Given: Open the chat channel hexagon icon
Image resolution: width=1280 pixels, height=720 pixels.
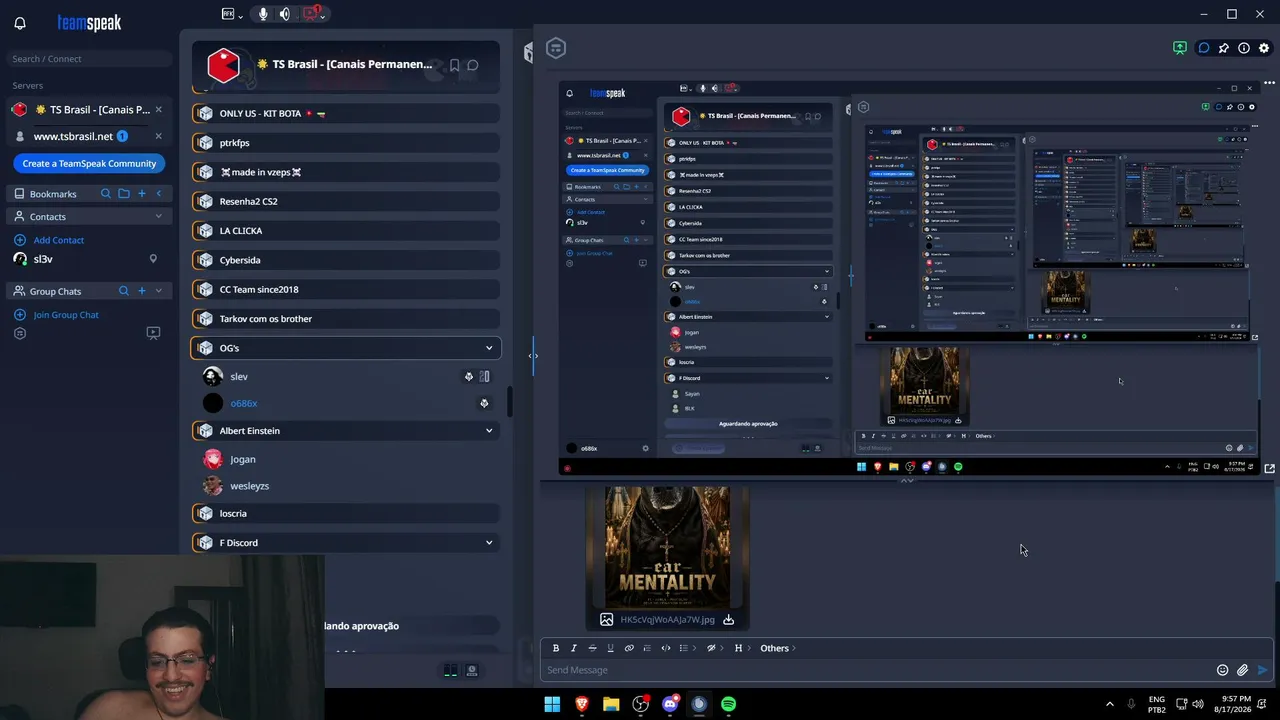Looking at the screenshot, I should point(557,48).
